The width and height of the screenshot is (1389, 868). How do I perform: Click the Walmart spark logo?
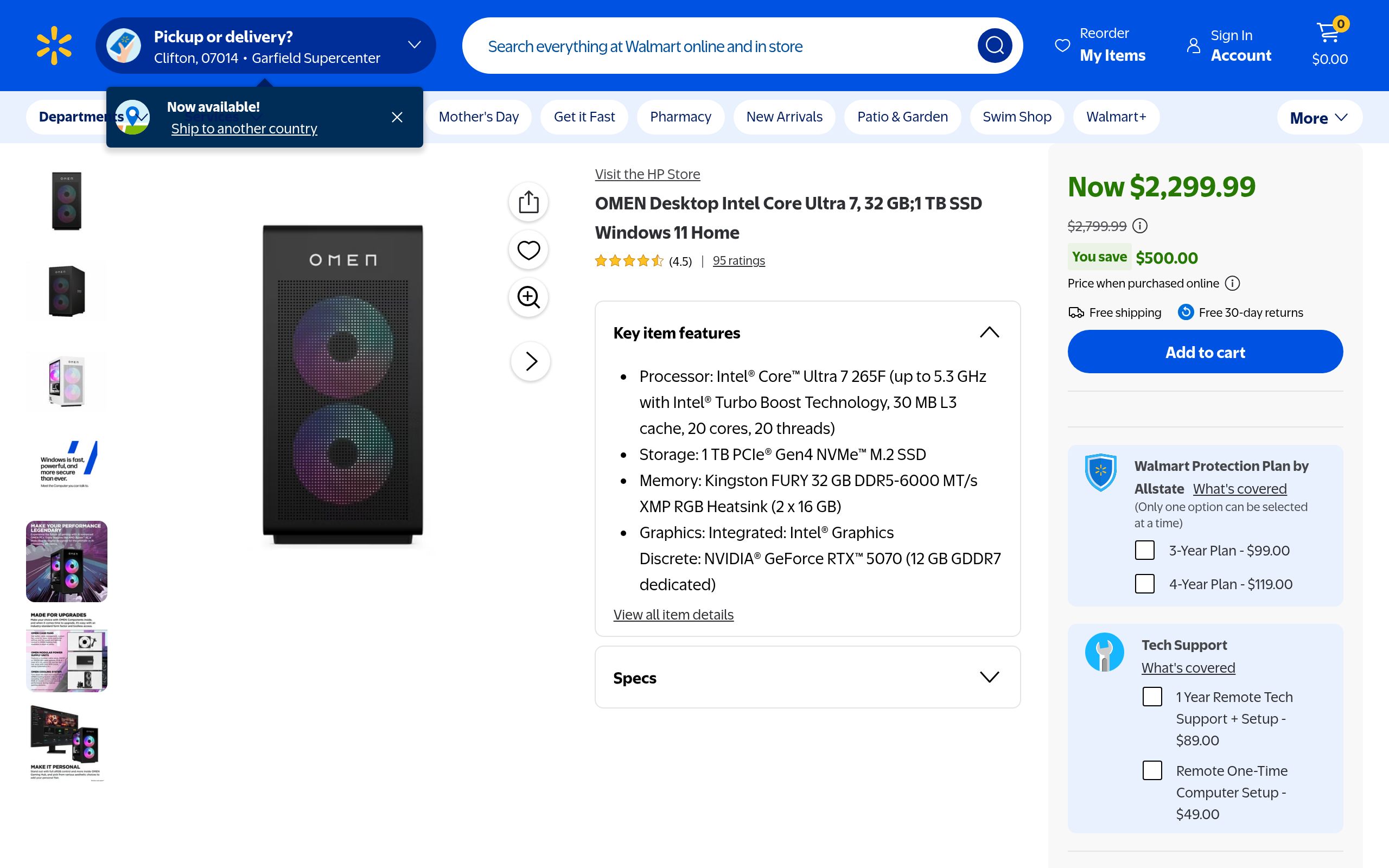[x=54, y=46]
